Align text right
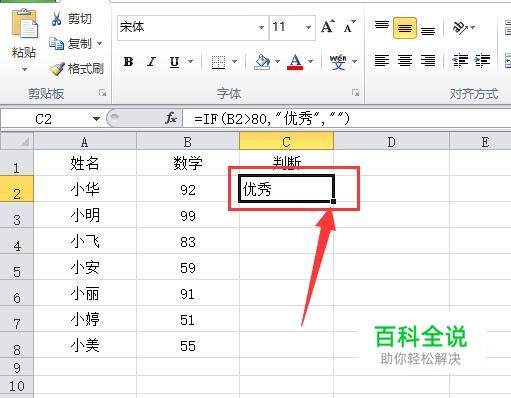Screen dimensions: 511x398 click(428, 61)
